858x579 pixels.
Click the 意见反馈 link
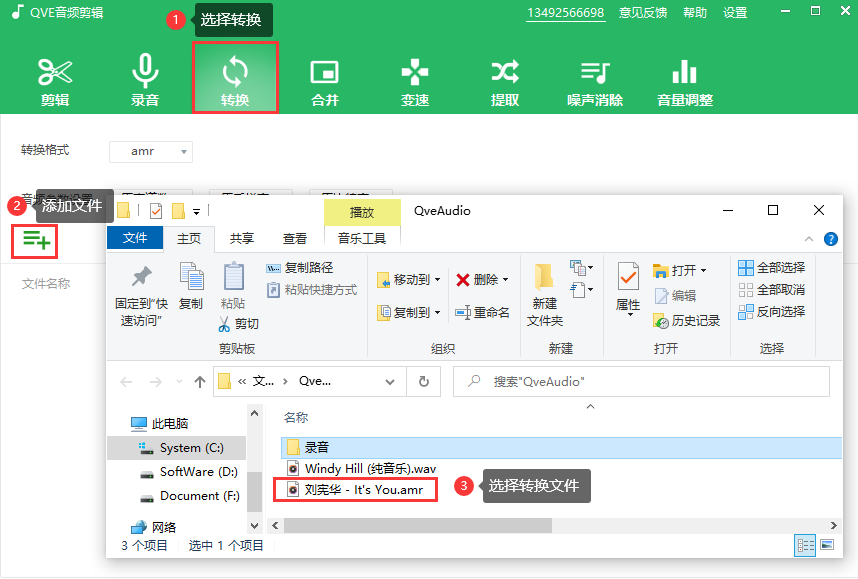[x=643, y=13]
